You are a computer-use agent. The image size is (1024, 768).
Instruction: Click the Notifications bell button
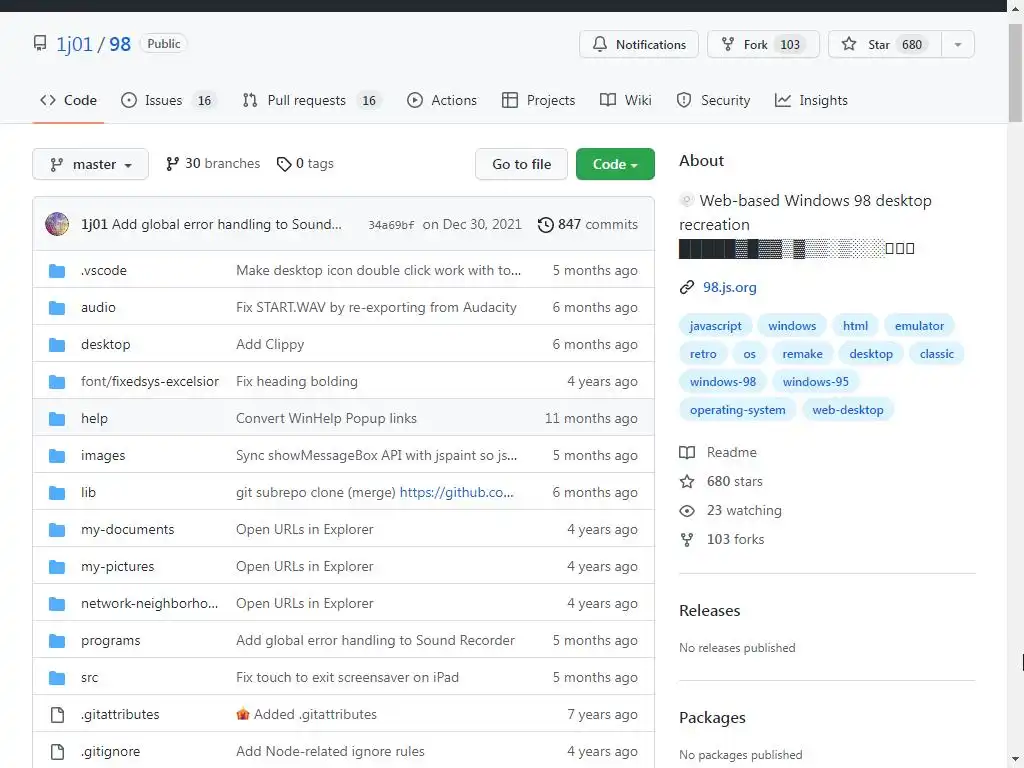pos(639,44)
